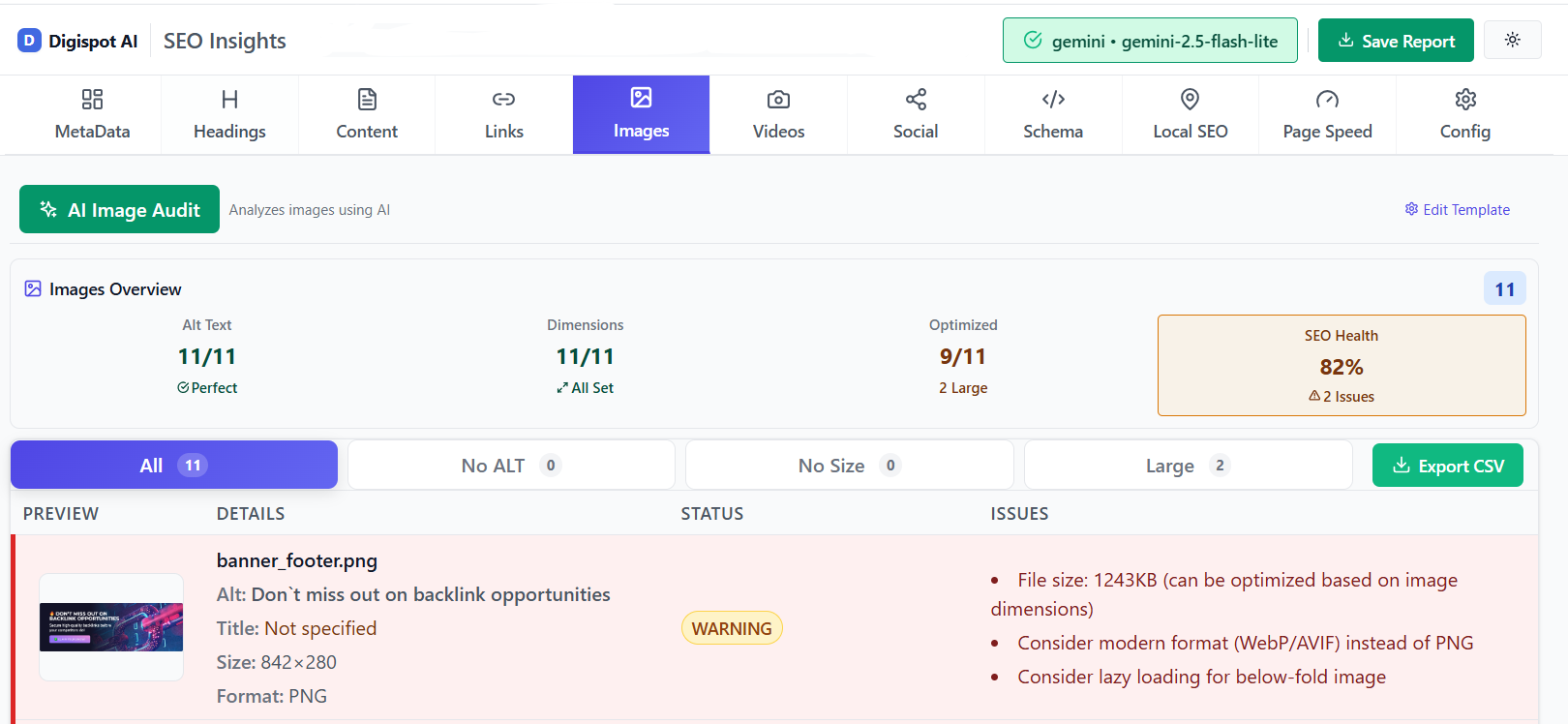Filter by No Size images
The width and height of the screenshot is (1568, 724).
tap(849, 465)
